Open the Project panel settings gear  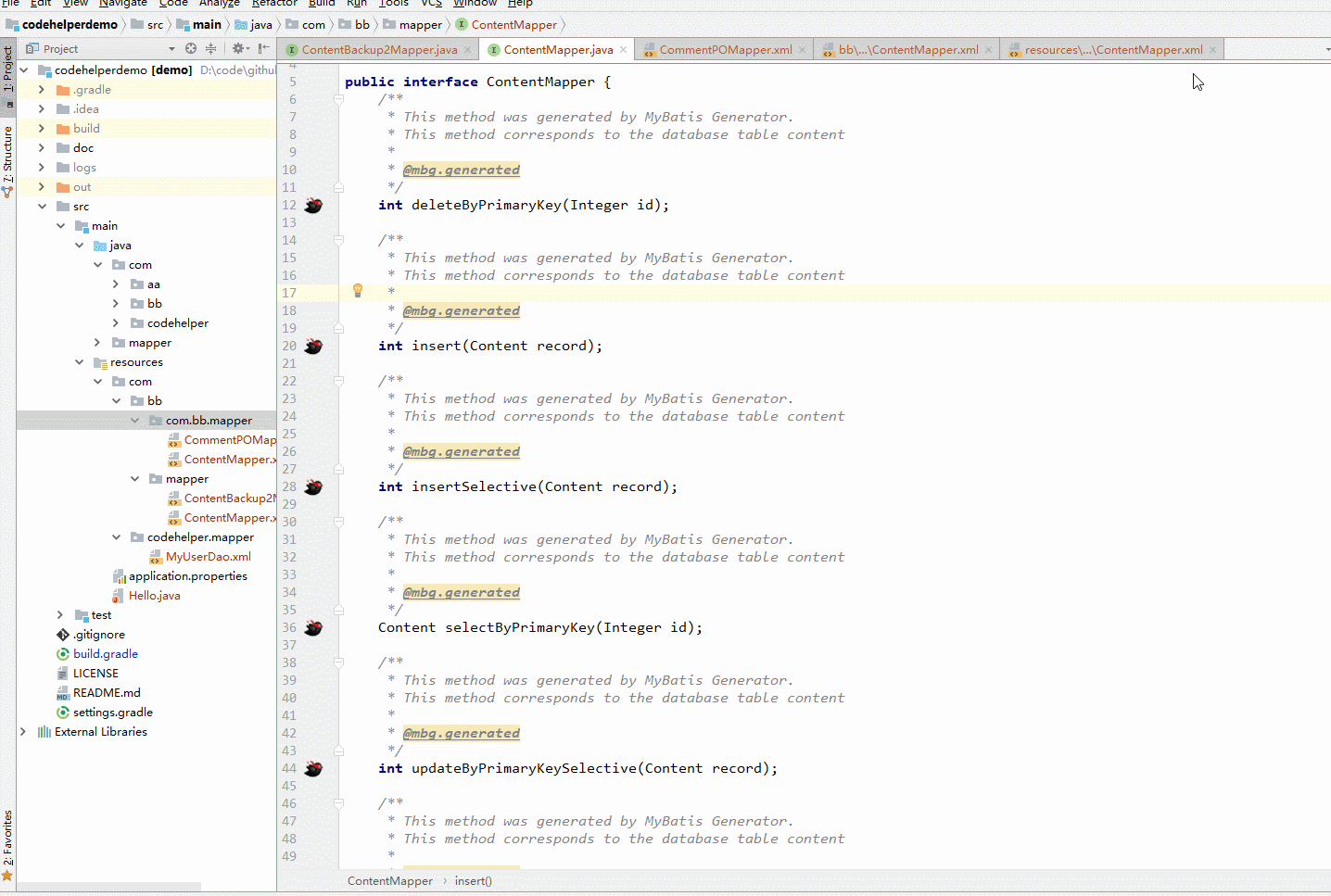(238, 48)
